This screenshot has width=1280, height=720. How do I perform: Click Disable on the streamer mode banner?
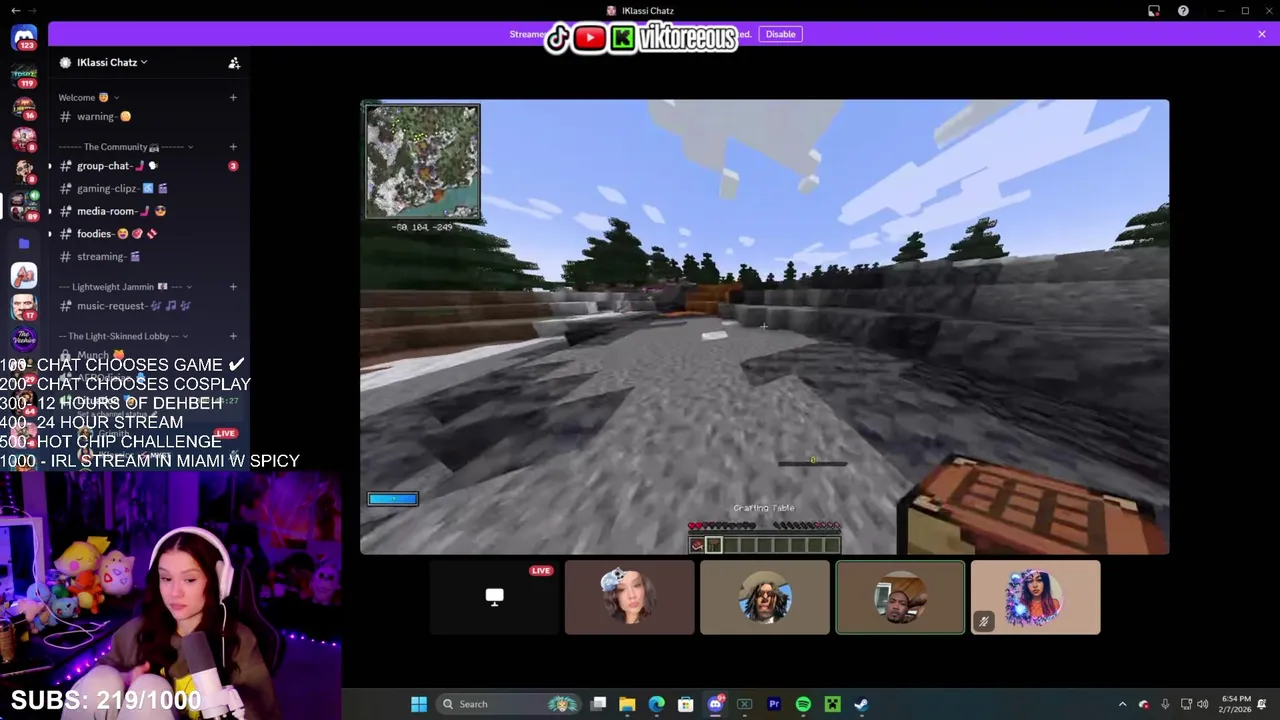pyautogui.click(x=780, y=34)
